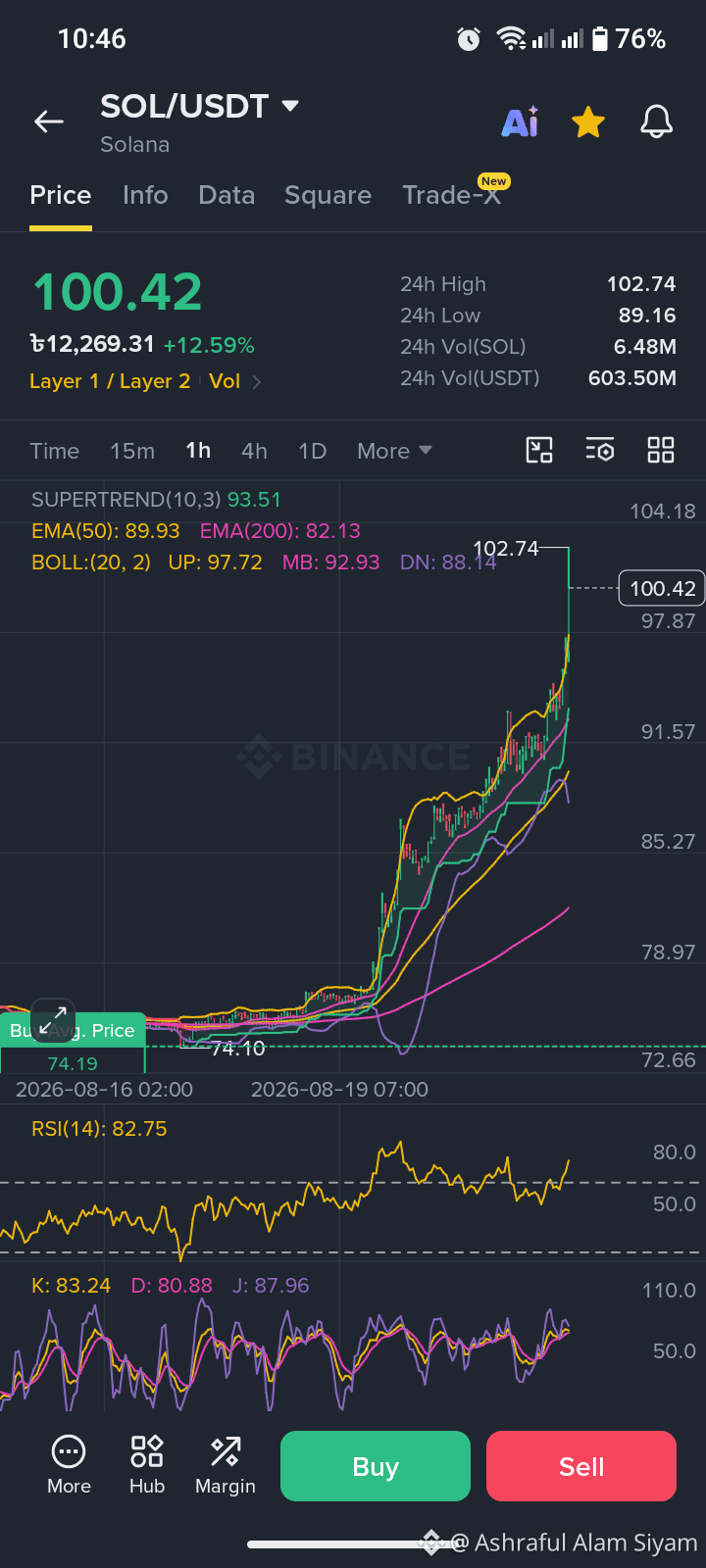Switch to the Square tab

tap(328, 195)
